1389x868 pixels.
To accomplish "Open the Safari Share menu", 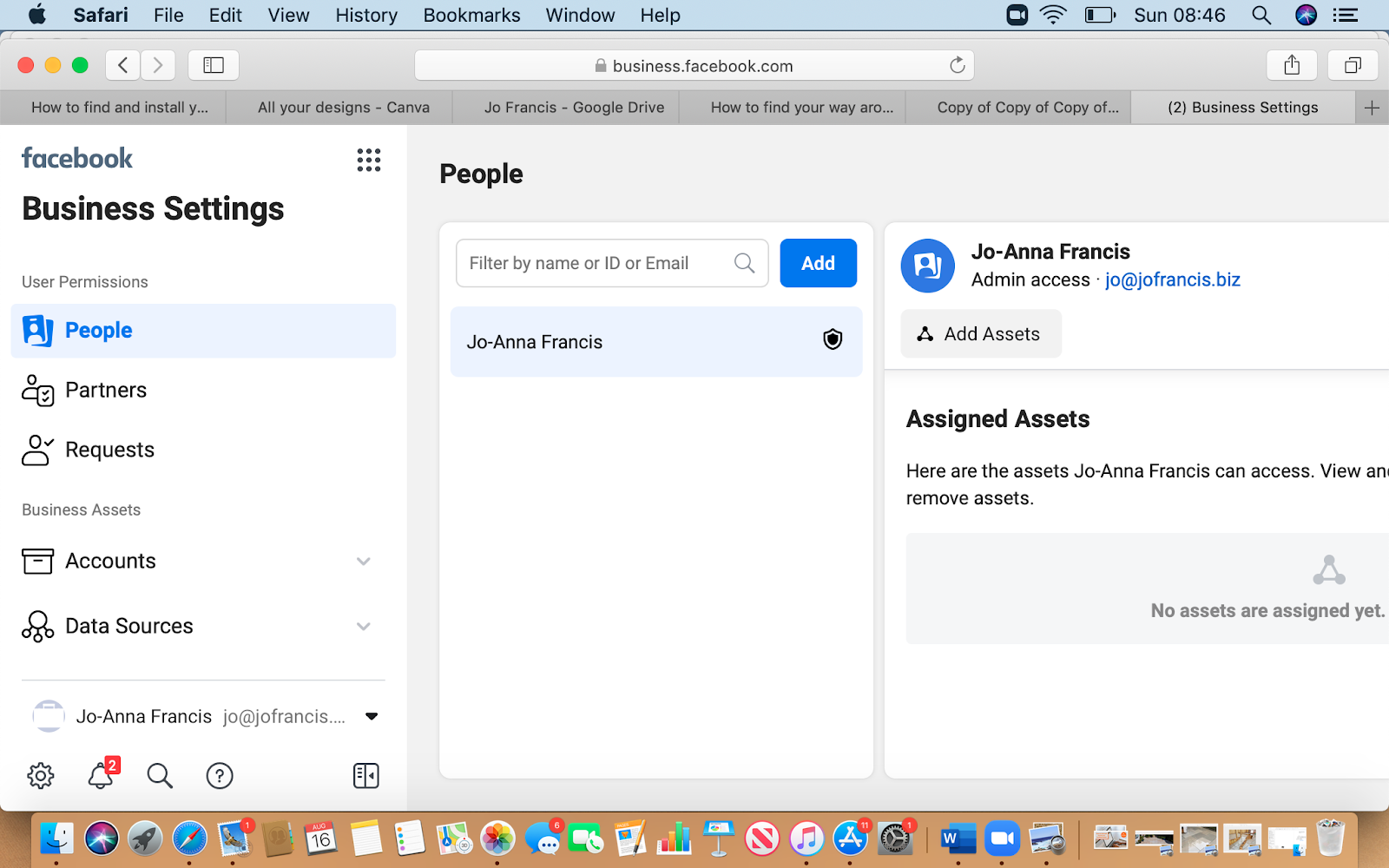I will coord(1292,65).
